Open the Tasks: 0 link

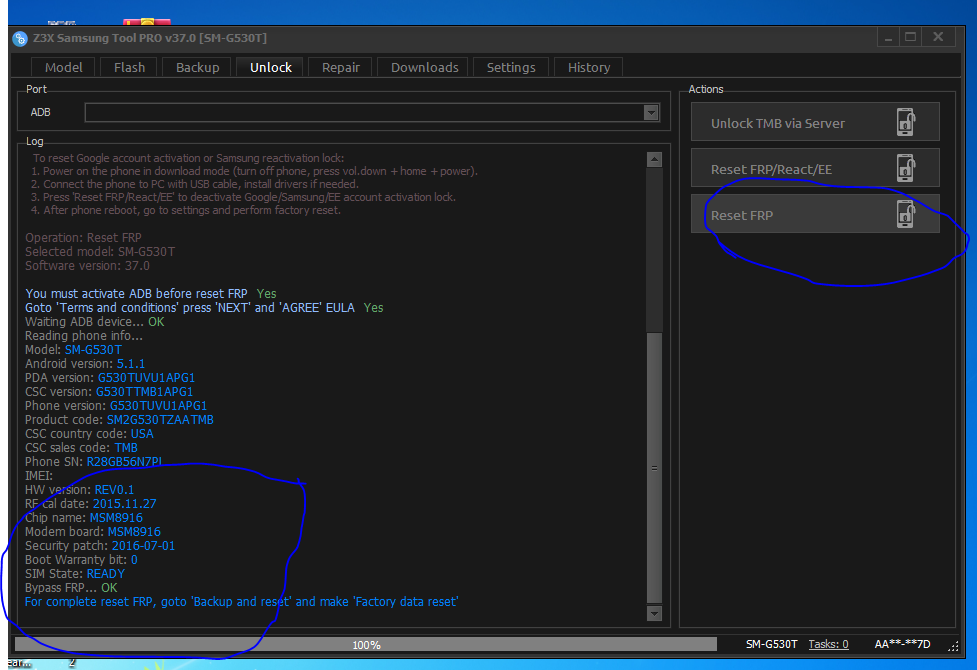point(828,644)
